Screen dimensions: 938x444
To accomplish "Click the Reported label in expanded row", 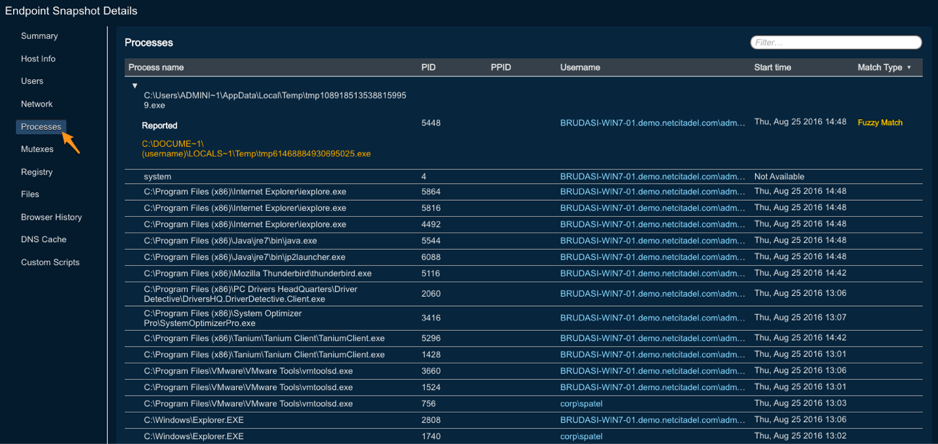I will pyautogui.click(x=159, y=126).
